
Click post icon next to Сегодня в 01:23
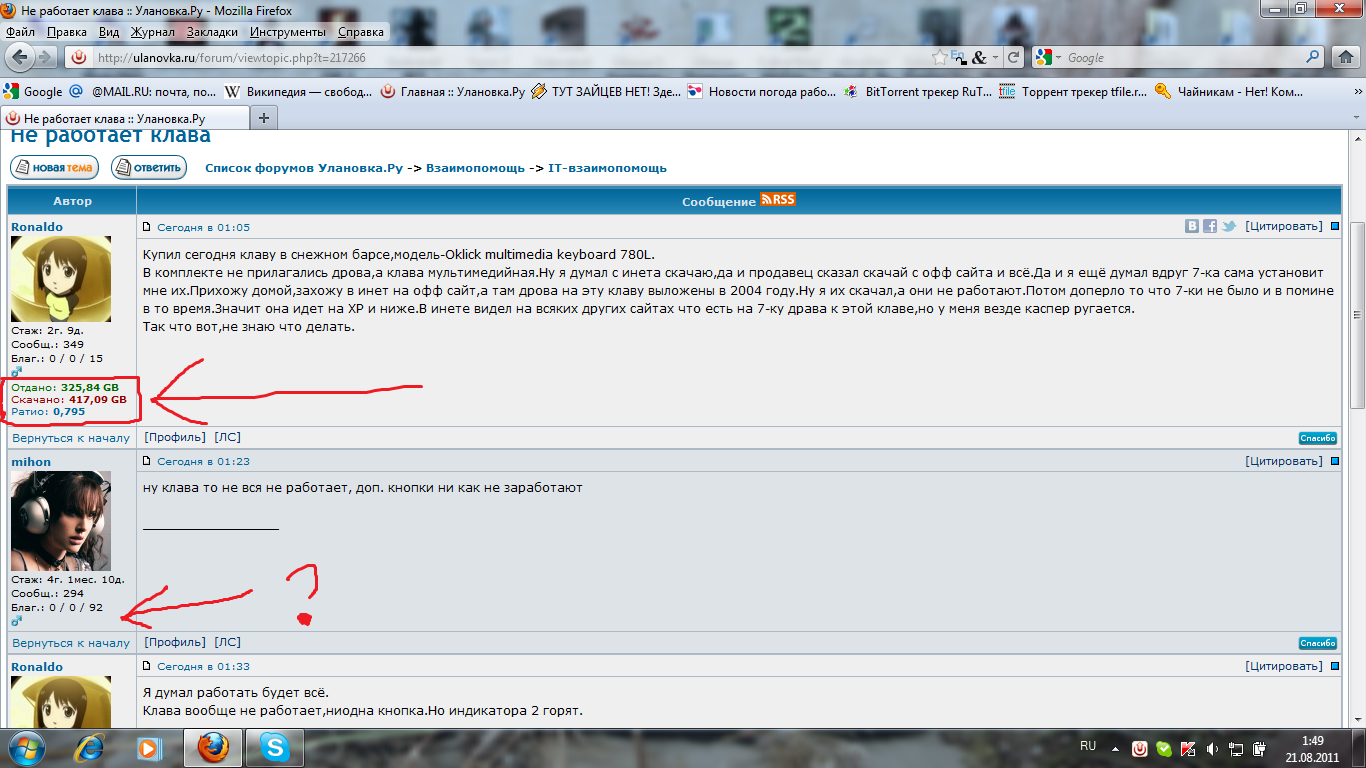(x=148, y=462)
